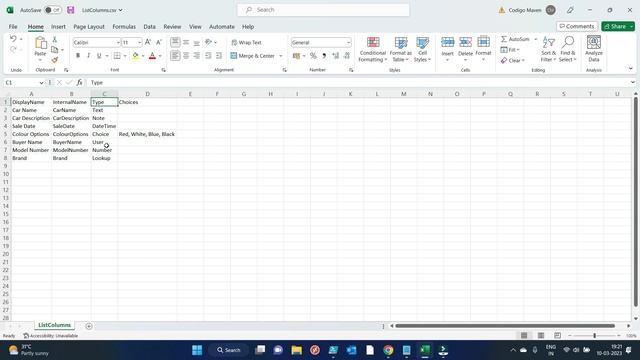Open Windows Start menu

coord(197,350)
